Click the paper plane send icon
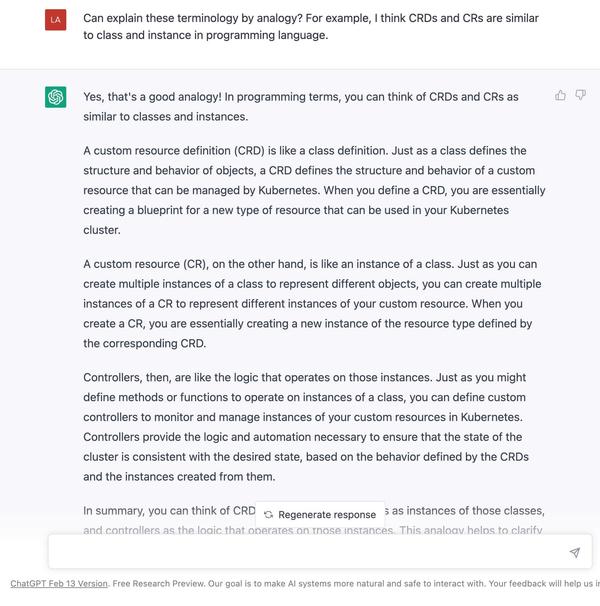Screen dimensions: 600x606 tap(575, 552)
